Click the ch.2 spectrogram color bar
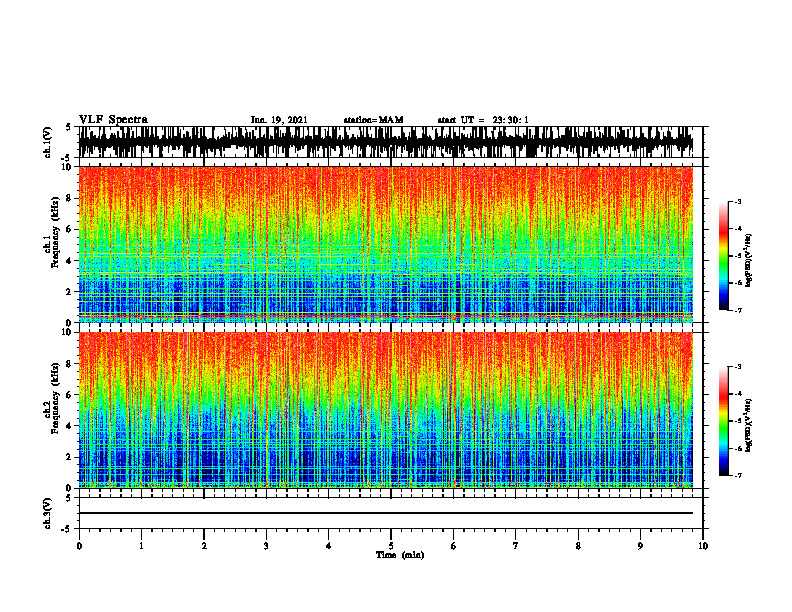Viewport: 792px width, 612px height. 724,421
